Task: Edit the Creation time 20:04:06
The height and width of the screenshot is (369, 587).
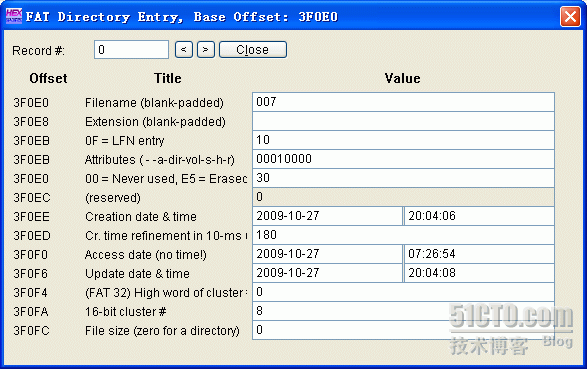Action: pos(479,216)
